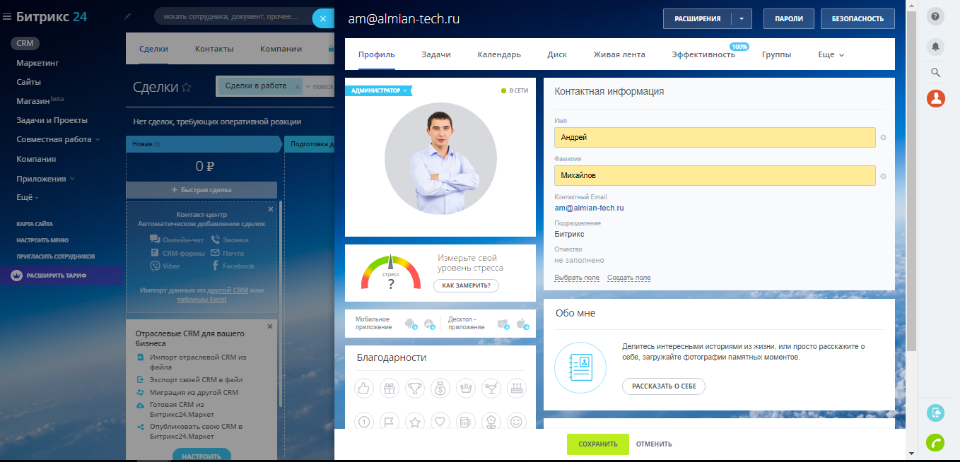Select the flag gratitude badge
The image size is (960, 462).
click(389, 421)
